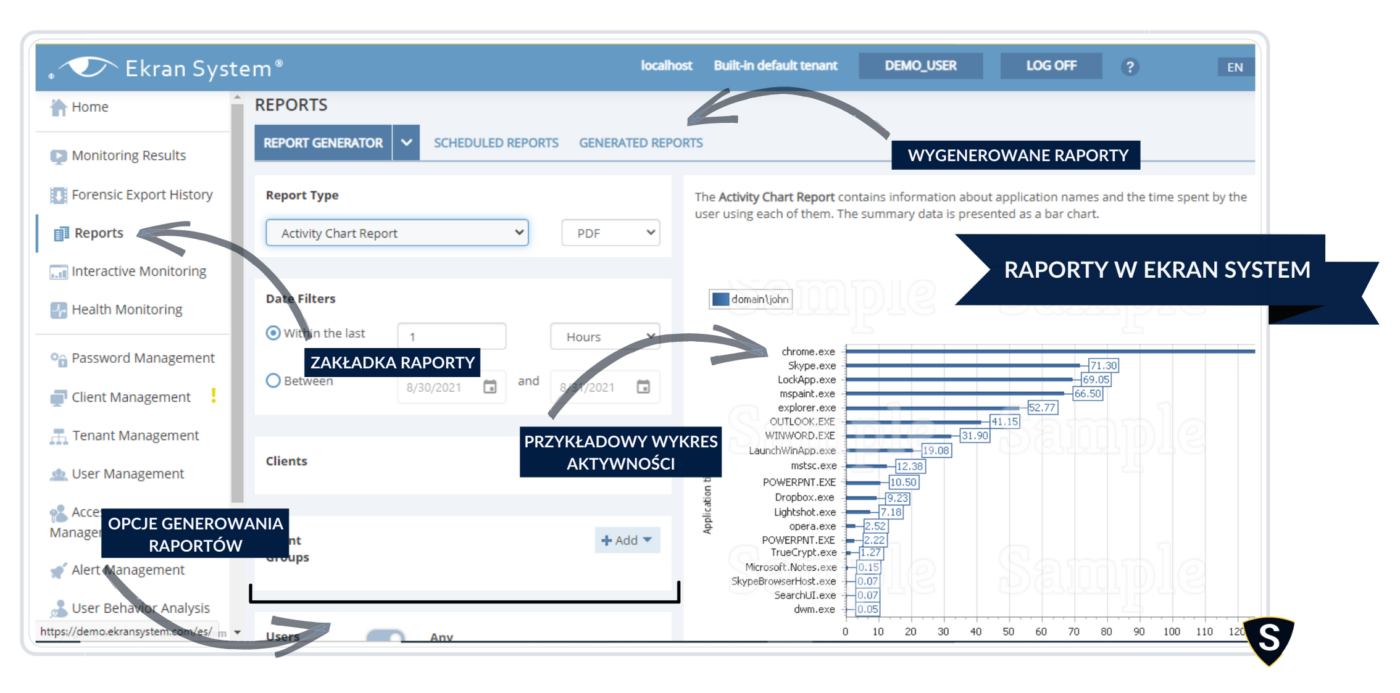The width and height of the screenshot is (1400, 693).
Task: Click the Reports sidebar icon
Action: 61,233
